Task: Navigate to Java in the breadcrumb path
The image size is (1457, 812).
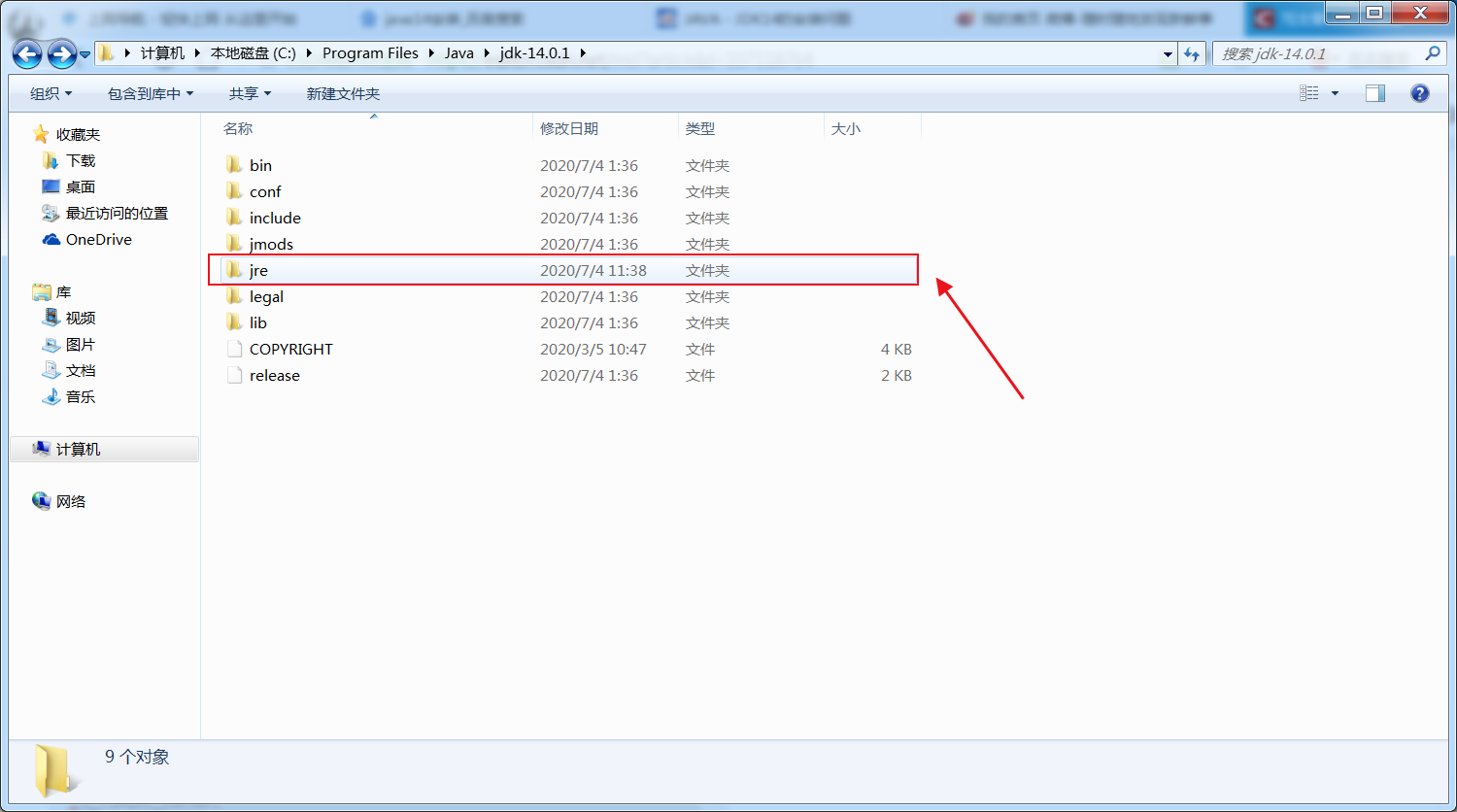Action: coord(458,52)
